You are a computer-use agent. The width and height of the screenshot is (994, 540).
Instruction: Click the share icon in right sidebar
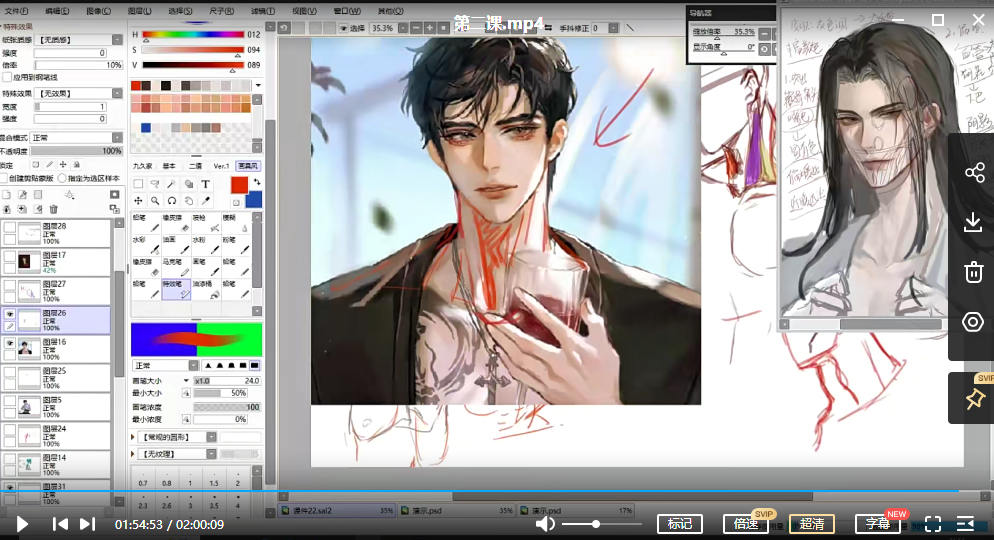[974, 173]
